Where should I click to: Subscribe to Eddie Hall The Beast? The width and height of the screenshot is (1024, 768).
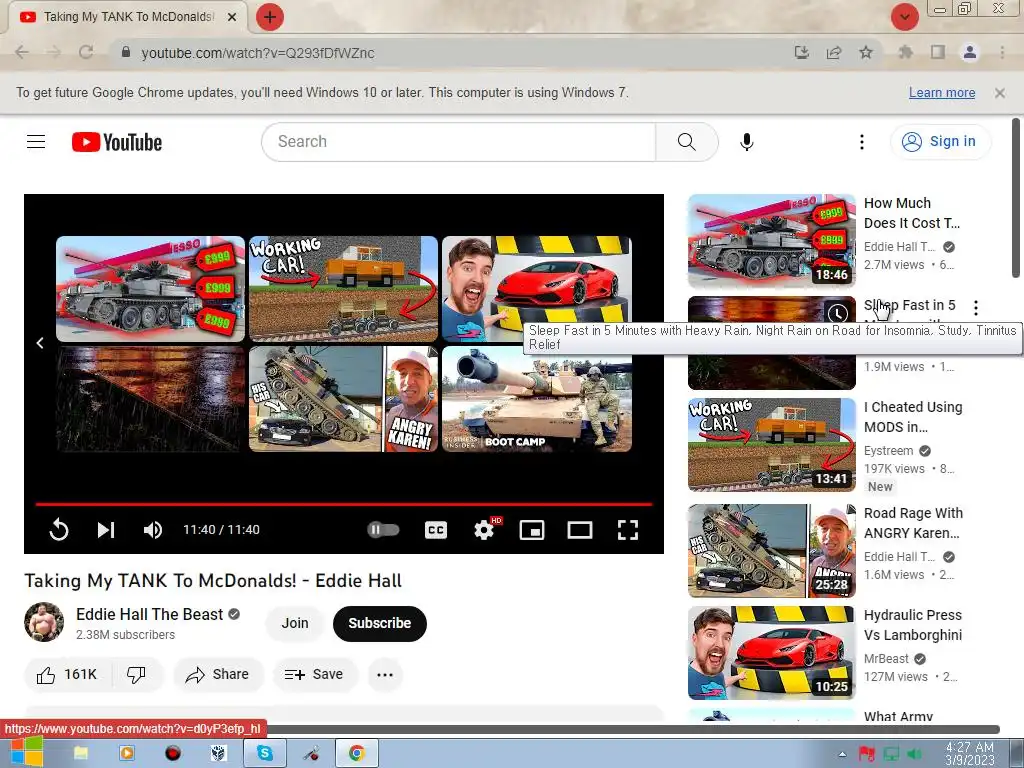[379, 623]
